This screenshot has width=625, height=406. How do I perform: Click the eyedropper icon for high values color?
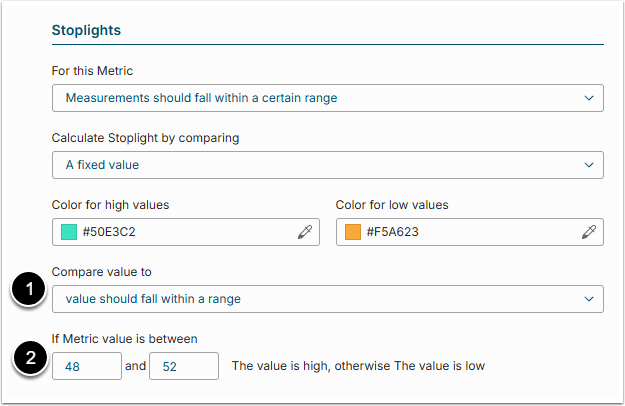click(305, 232)
